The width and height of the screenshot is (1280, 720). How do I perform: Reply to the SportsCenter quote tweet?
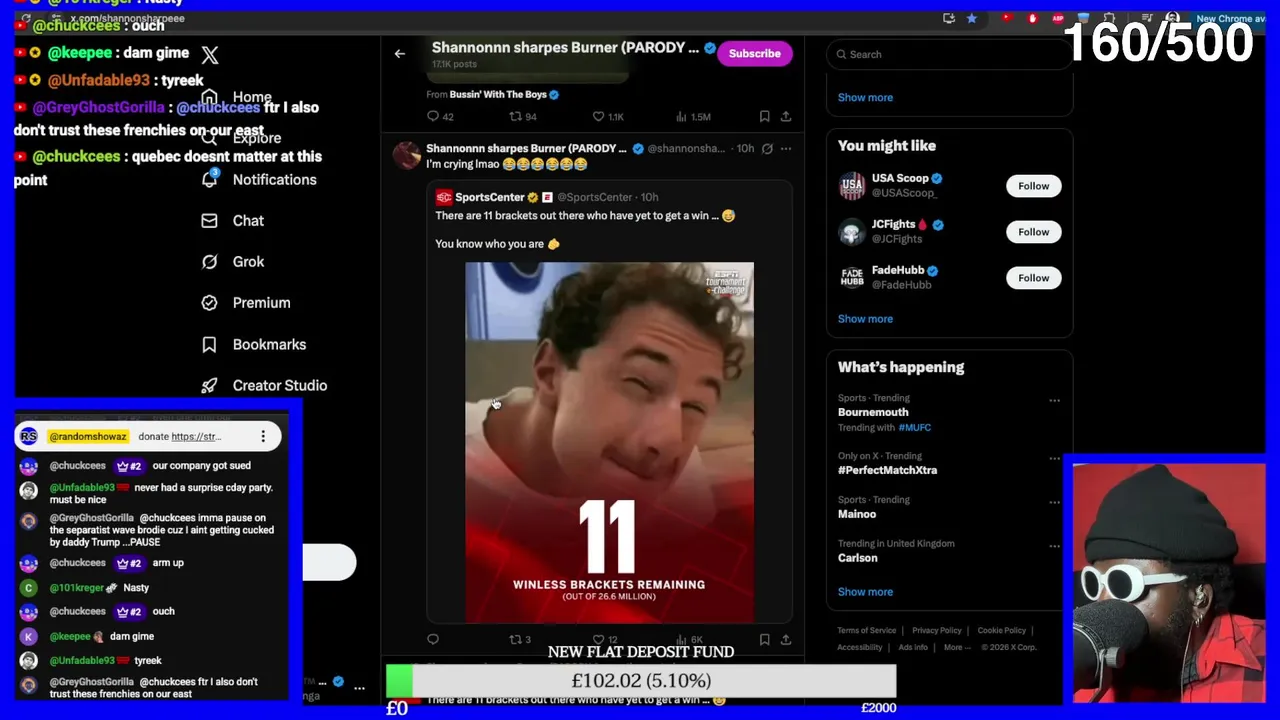[433, 639]
